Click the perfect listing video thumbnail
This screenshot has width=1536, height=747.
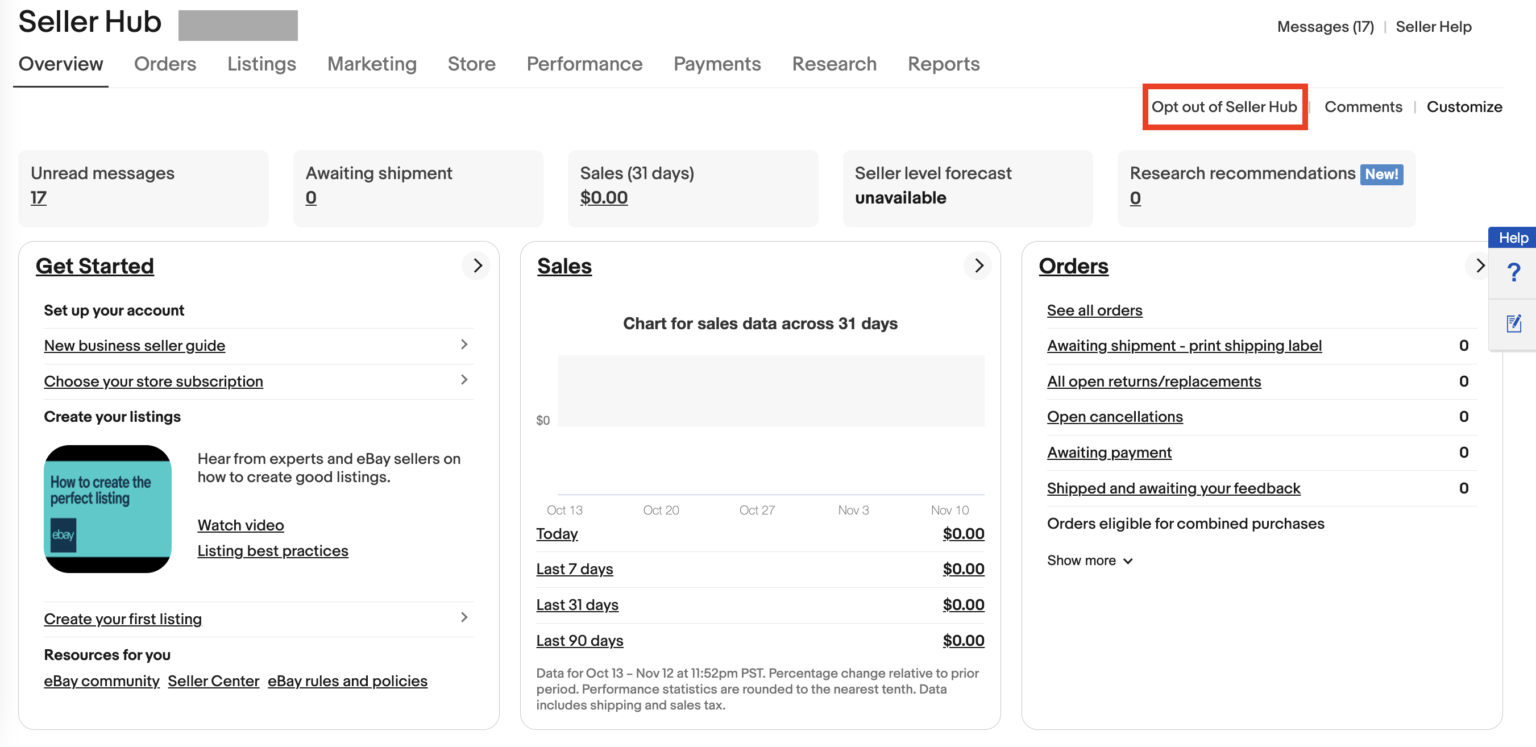[107, 509]
